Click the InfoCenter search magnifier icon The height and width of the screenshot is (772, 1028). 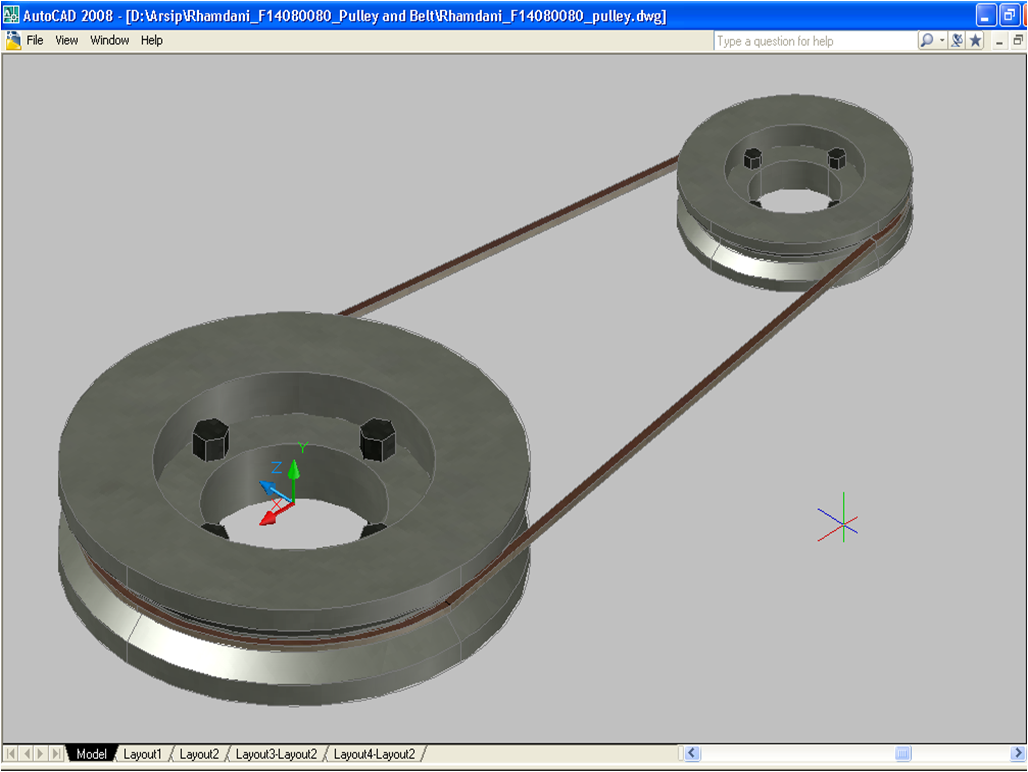click(x=926, y=41)
